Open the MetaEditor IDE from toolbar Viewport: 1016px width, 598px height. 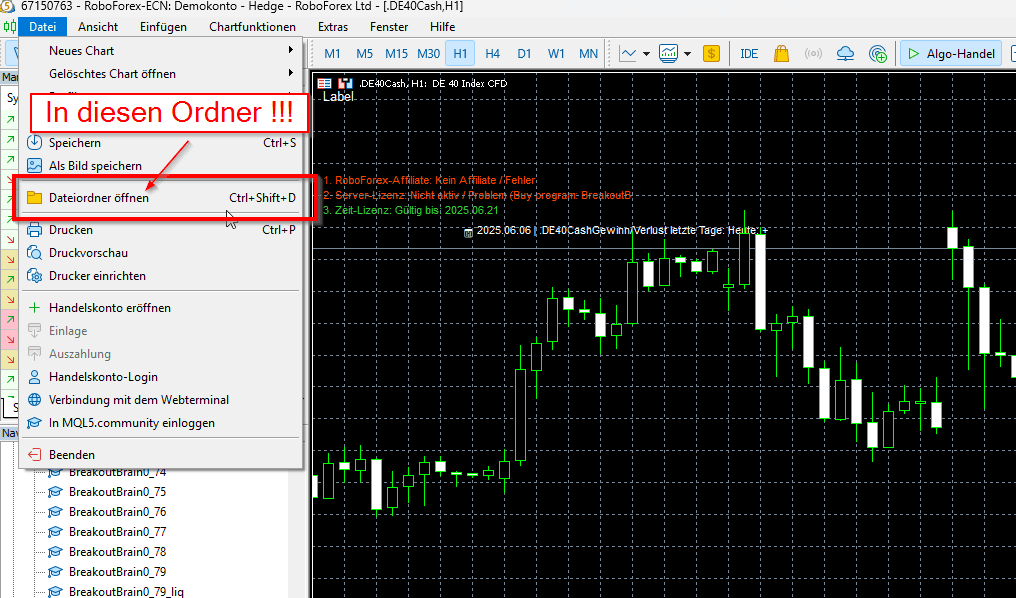coord(749,54)
